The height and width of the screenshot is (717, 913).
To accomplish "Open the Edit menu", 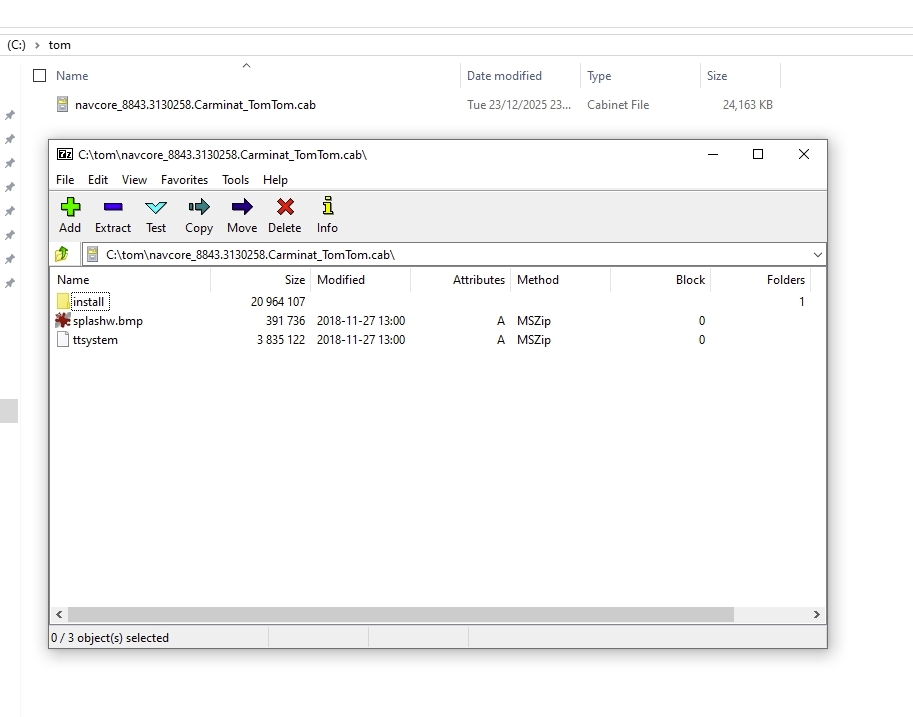I will point(98,180).
